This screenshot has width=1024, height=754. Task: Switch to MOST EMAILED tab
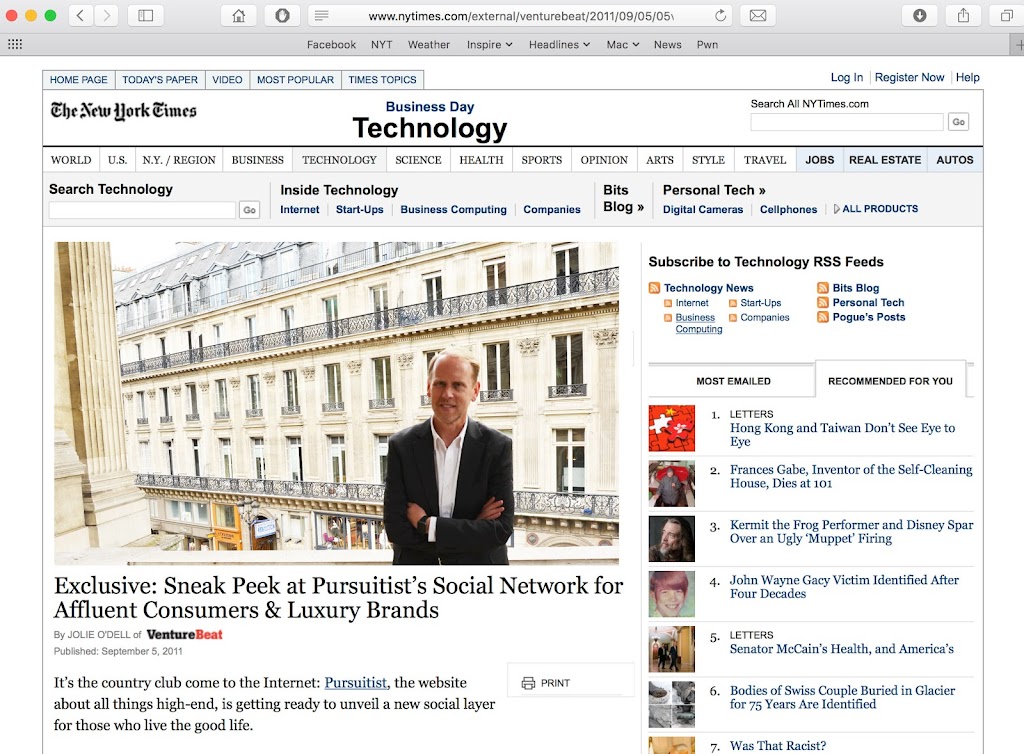click(x=733, y=381)
